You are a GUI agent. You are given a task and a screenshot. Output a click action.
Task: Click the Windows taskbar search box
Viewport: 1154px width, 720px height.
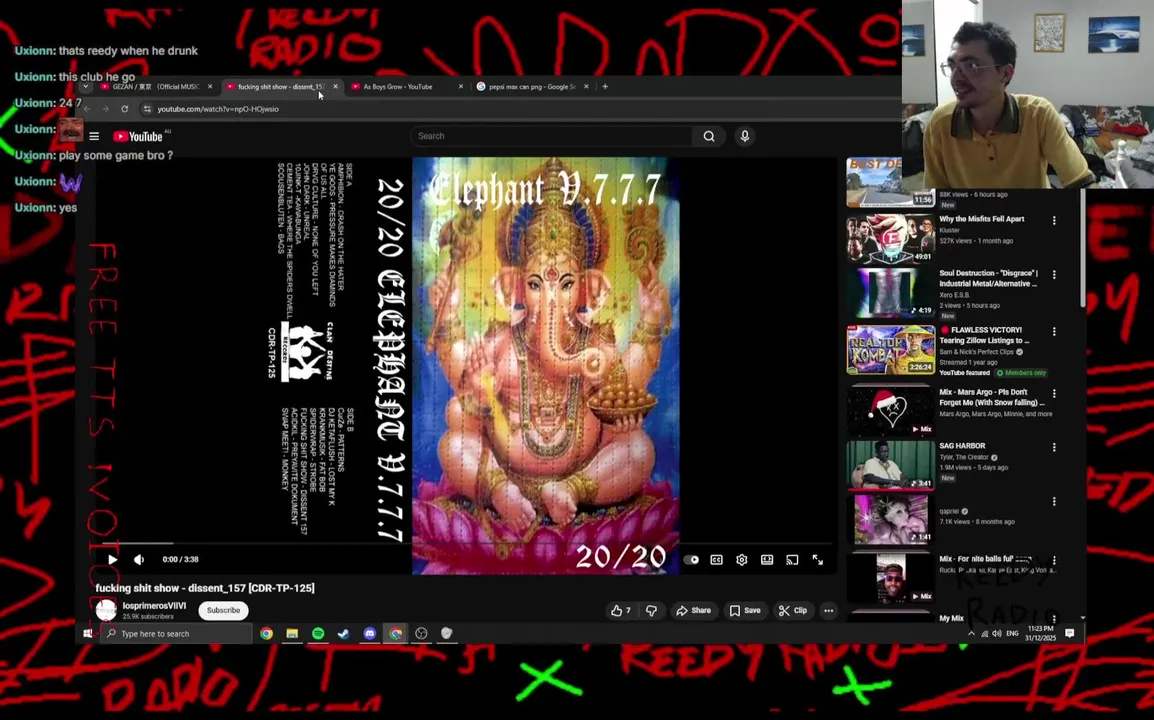[x=177, y=633]
